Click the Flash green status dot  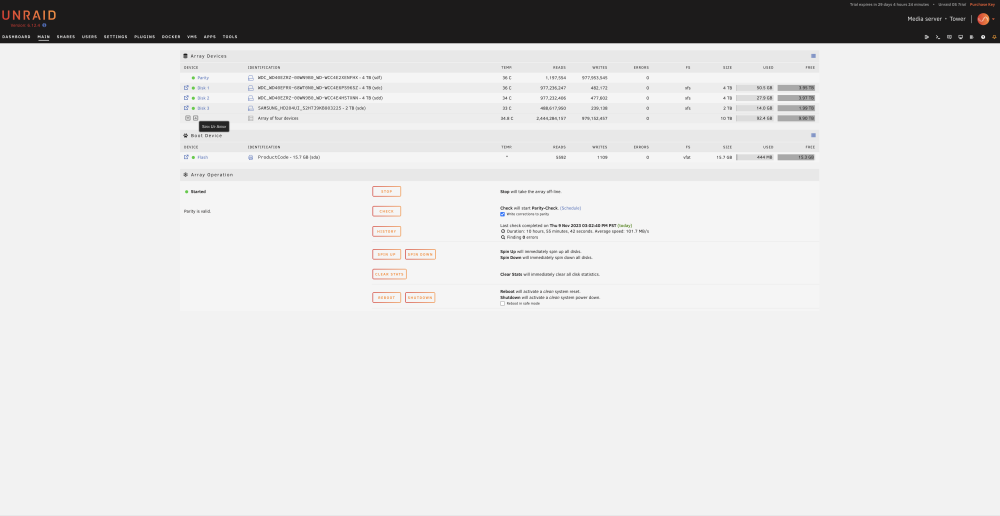tap(193, 157)
